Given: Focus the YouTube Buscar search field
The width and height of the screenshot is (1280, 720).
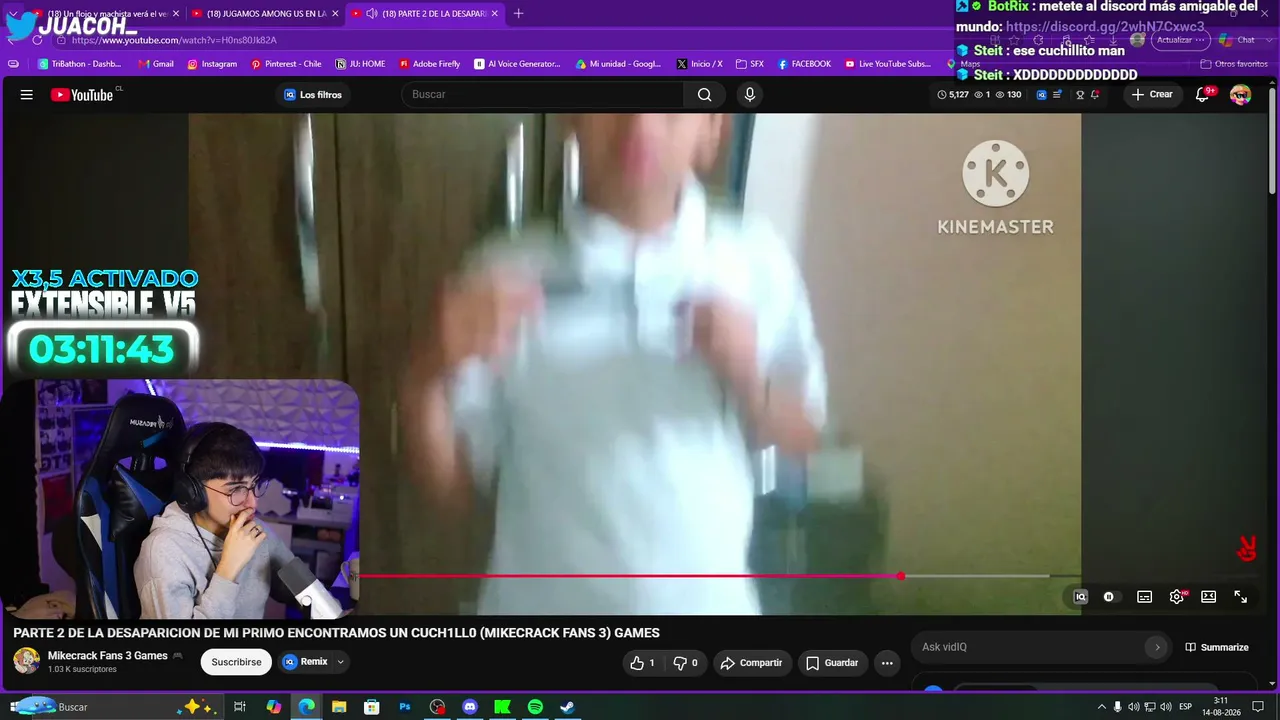Looking at the screenshot, I should pos(544,95).
